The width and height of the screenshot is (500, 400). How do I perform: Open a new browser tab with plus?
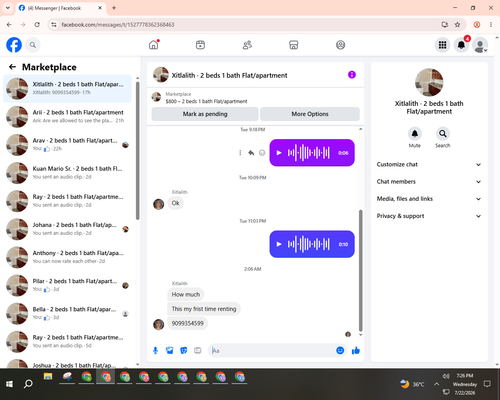(114, 8)
